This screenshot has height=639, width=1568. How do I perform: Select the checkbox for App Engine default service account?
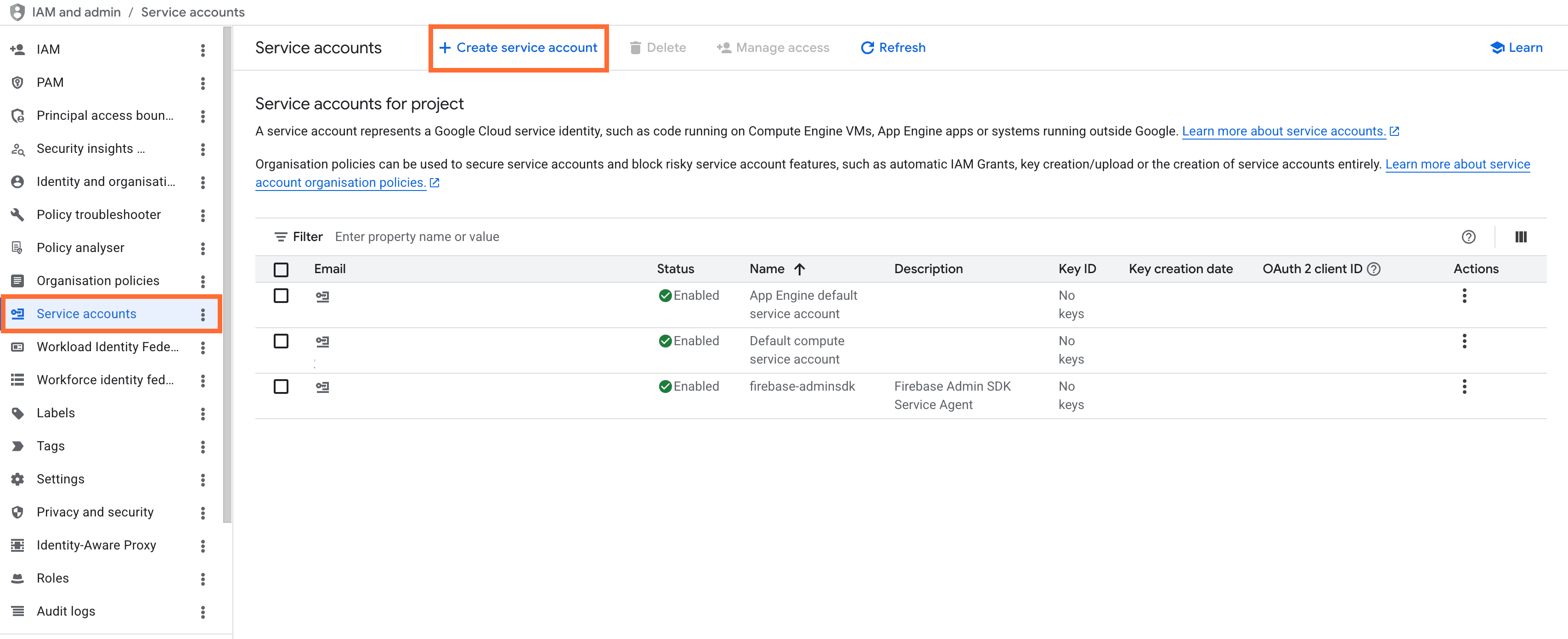point(281,296)
